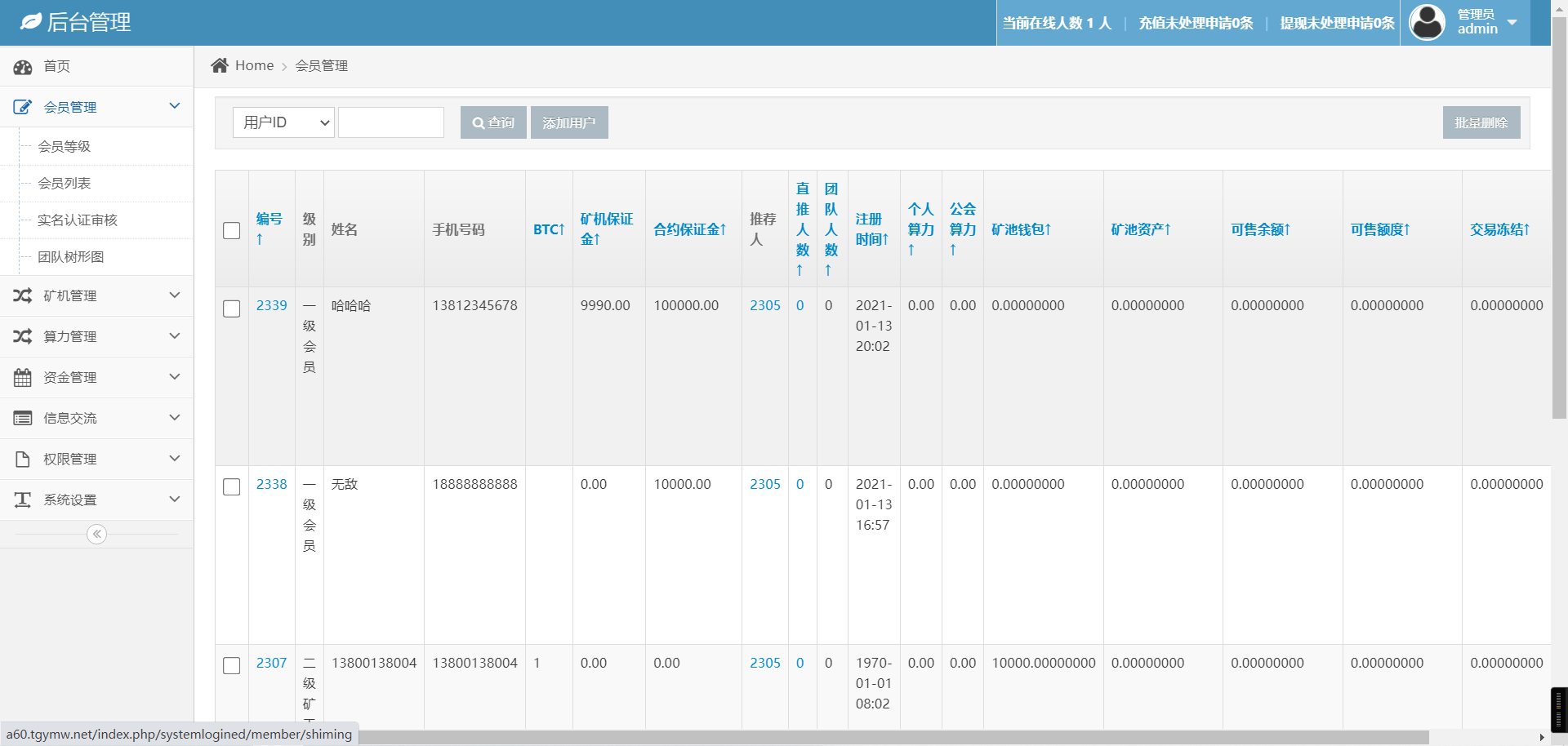The width and height of the screenshot is (1568, 746).
Task: Click the shuffle icon beside 矿机管理
Action: click(23, 295)
